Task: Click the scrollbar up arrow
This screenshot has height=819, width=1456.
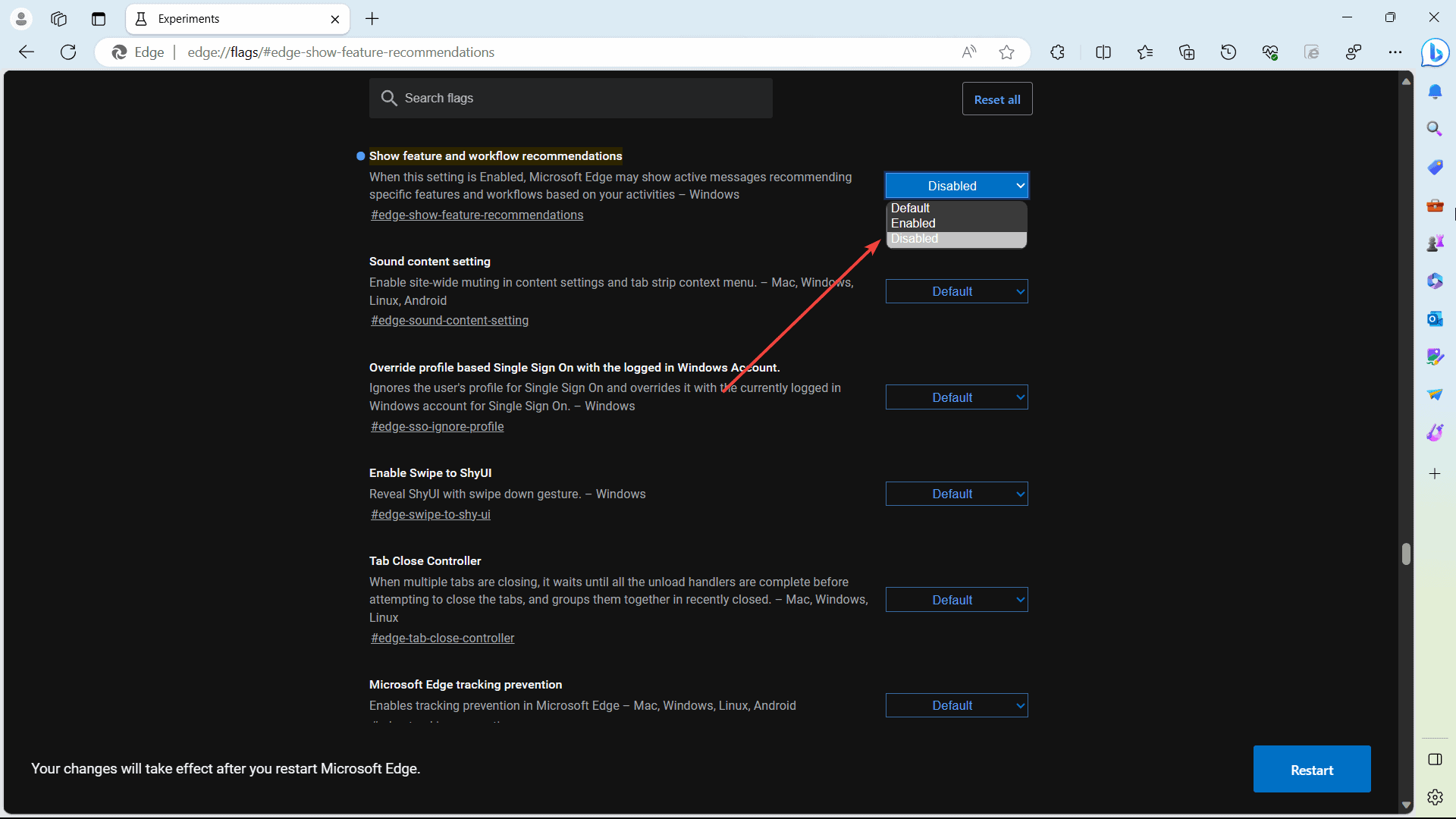Action: [x=1406, y=81]
